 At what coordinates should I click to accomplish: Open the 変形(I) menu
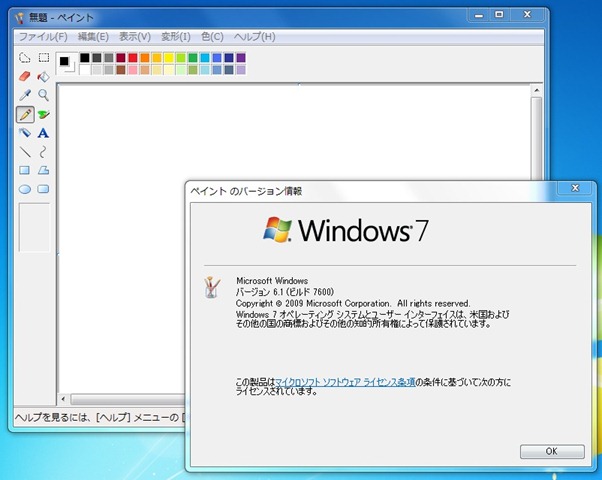click(x=176, y=37)
